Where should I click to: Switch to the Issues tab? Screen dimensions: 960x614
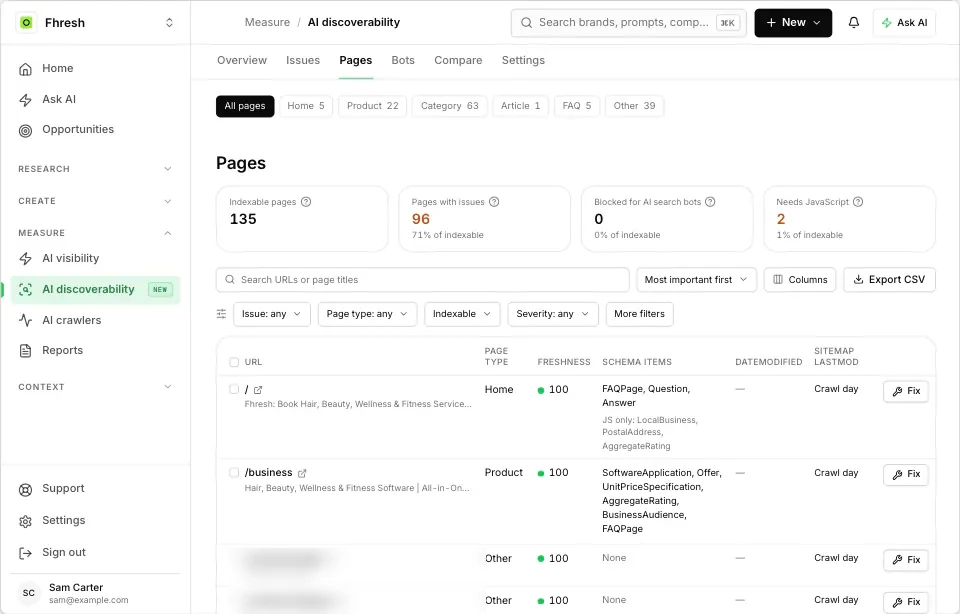(x=303, y=60)
